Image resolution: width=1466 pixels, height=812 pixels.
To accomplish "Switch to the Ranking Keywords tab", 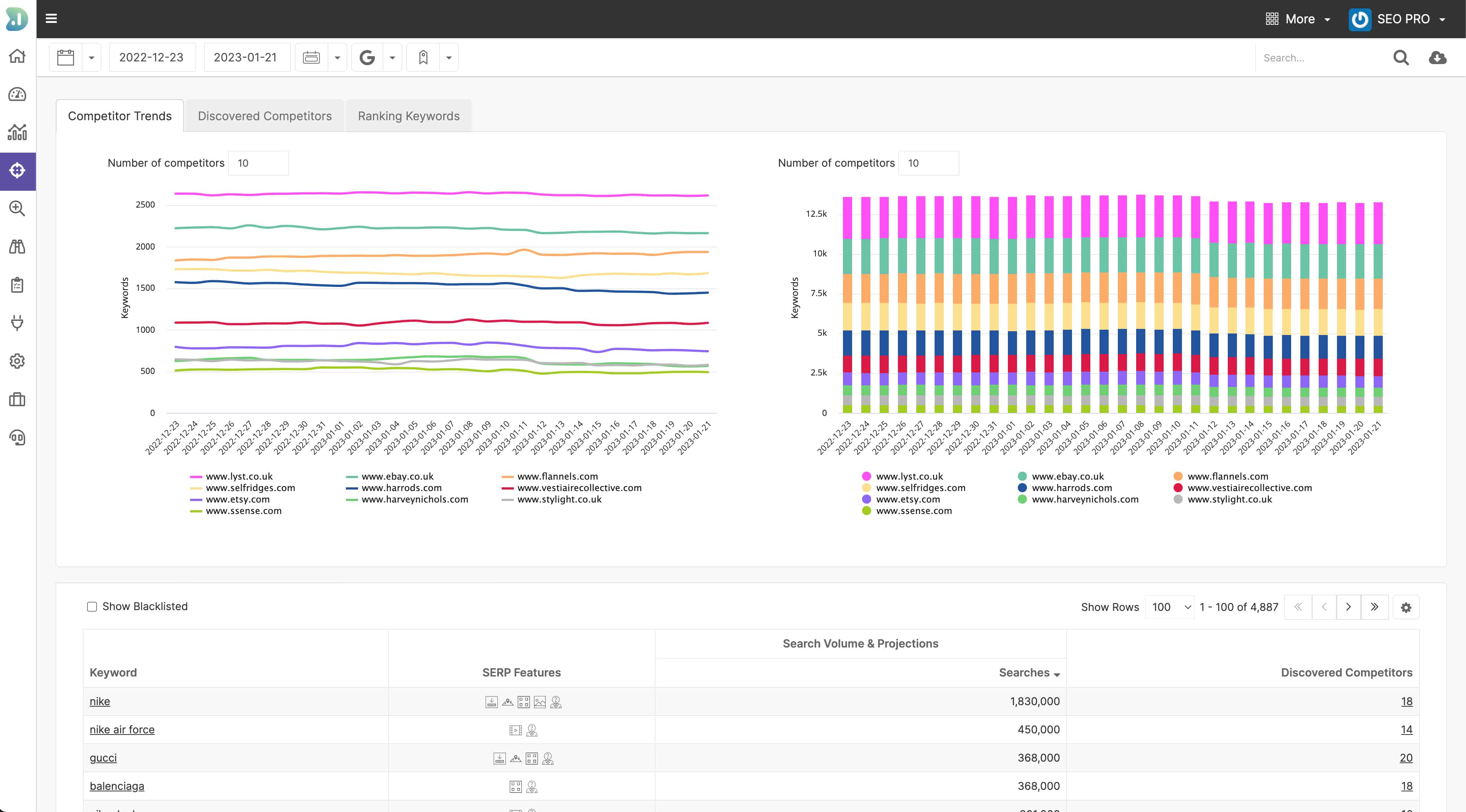I will point(408,116).
